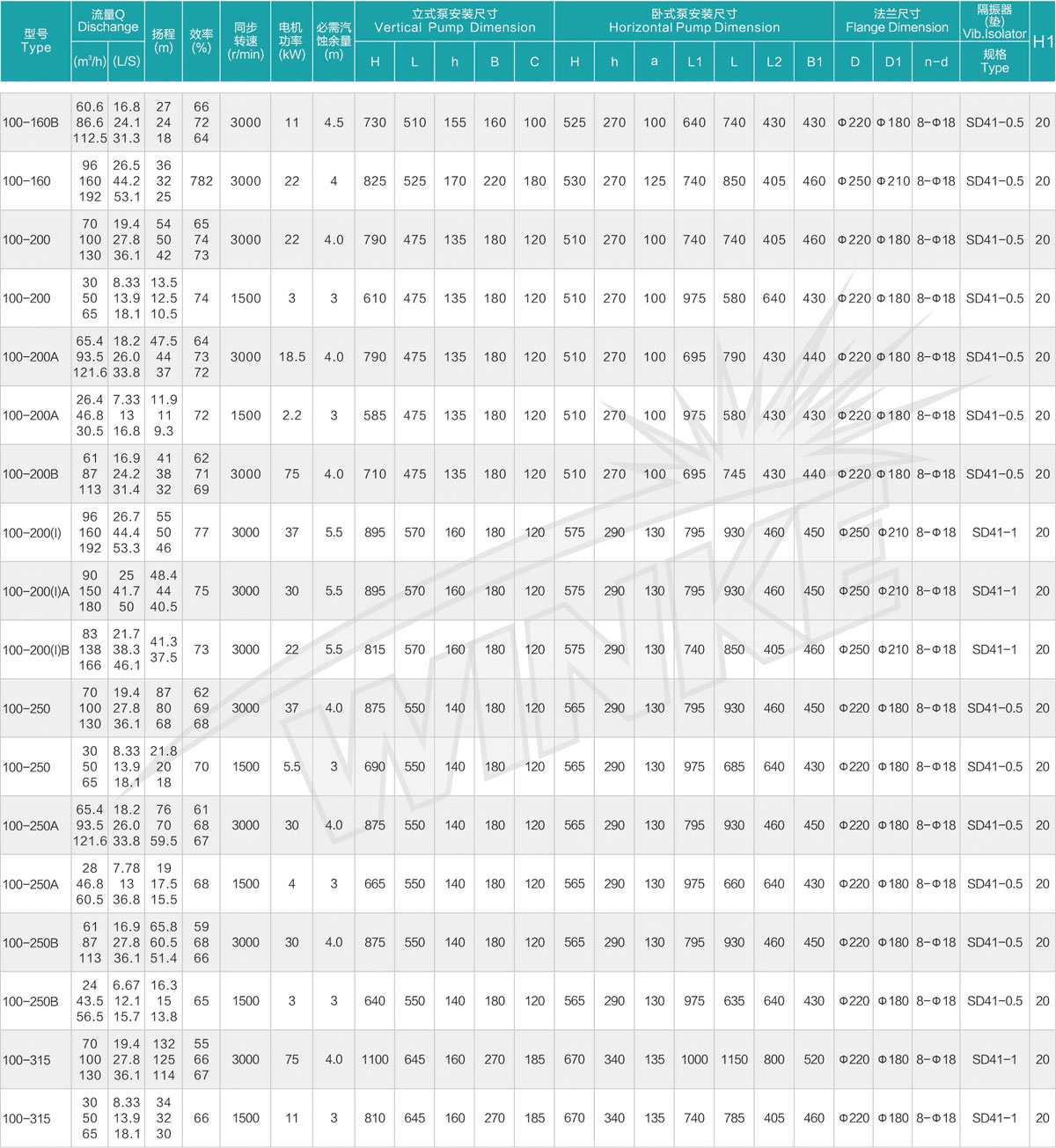The image size is (1056, 1148).
Task: Click the 型号 Type column header
Action: point(36,40)
